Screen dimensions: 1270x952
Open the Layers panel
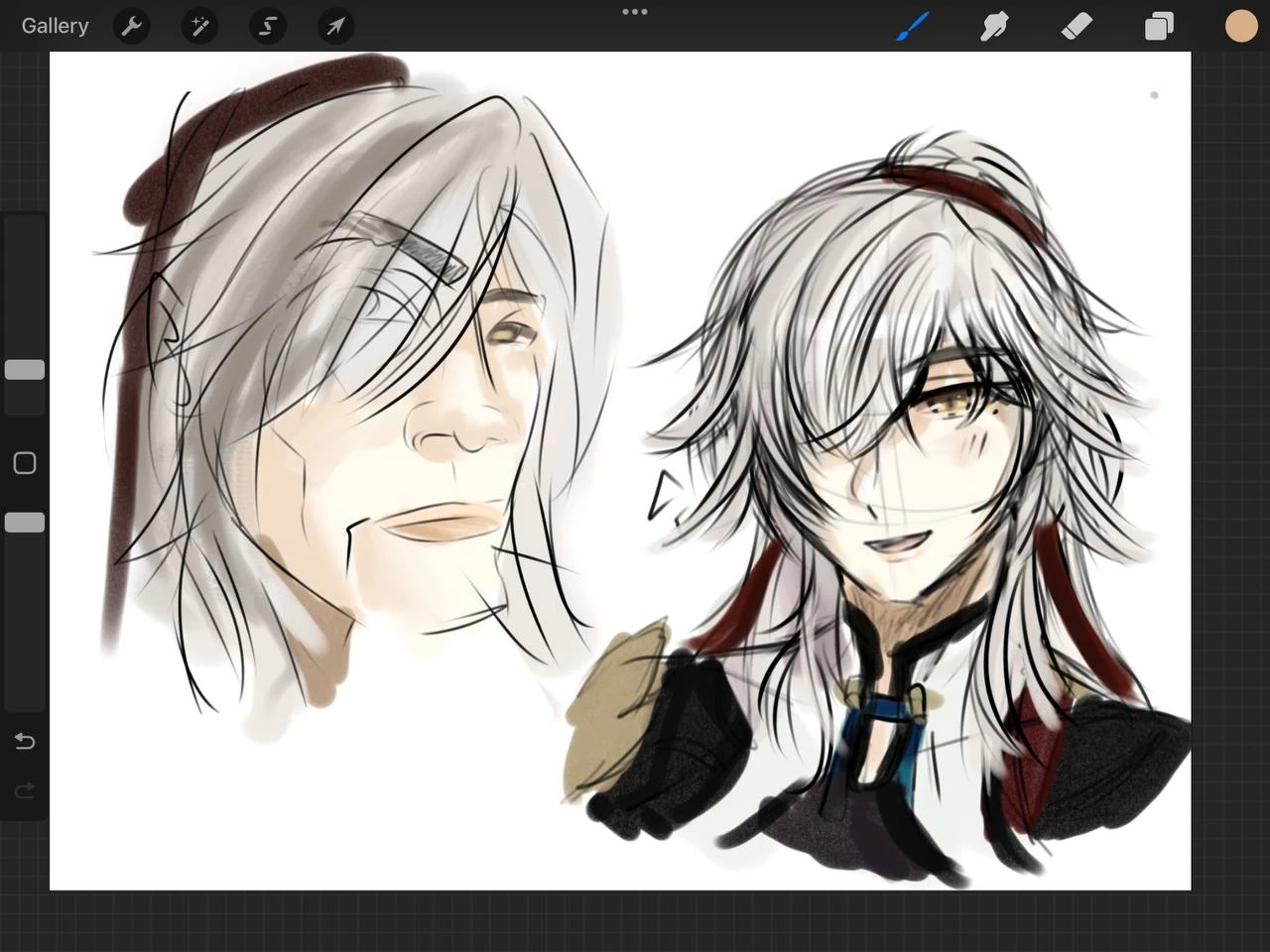pyautogui.click(x=1158, y=26)
